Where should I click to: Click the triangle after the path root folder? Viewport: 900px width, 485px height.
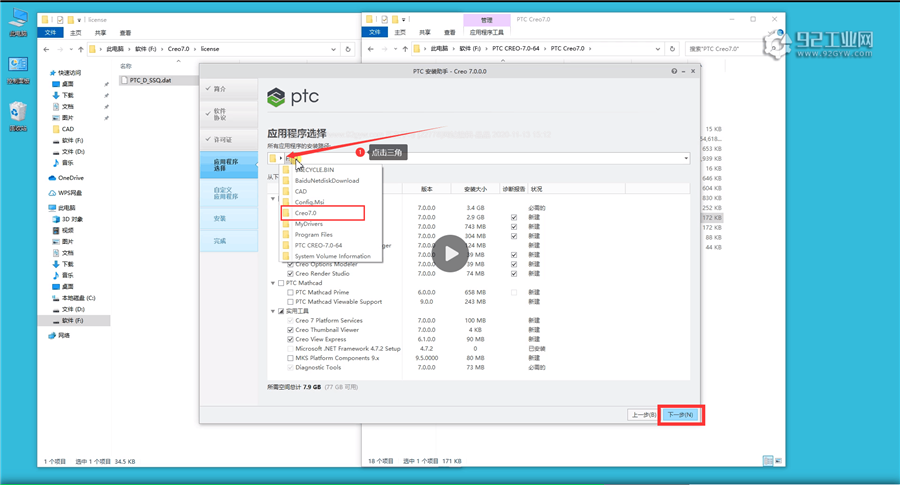[x=281, y=158]
